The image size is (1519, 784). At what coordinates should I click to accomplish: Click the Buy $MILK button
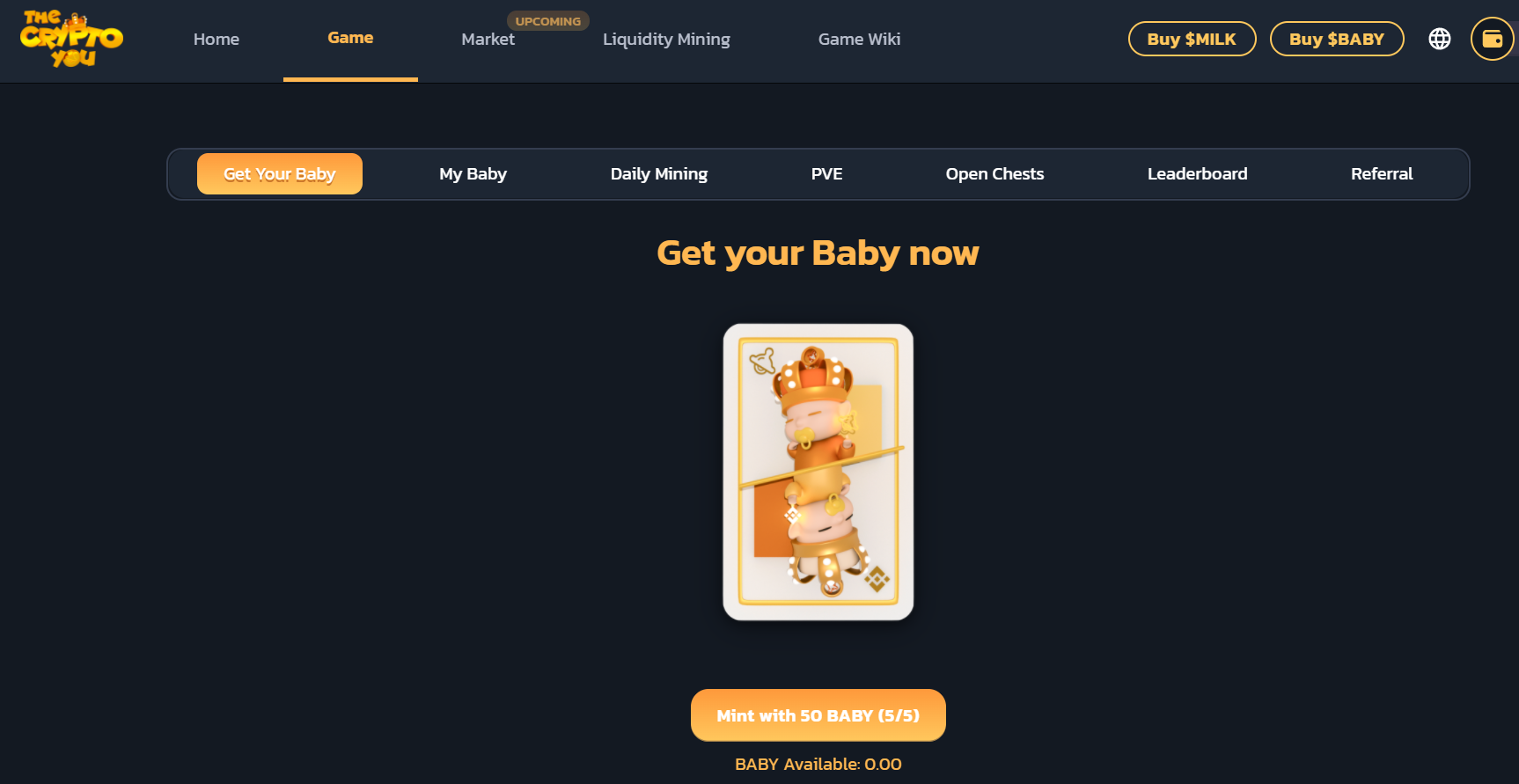[1192, 39]
